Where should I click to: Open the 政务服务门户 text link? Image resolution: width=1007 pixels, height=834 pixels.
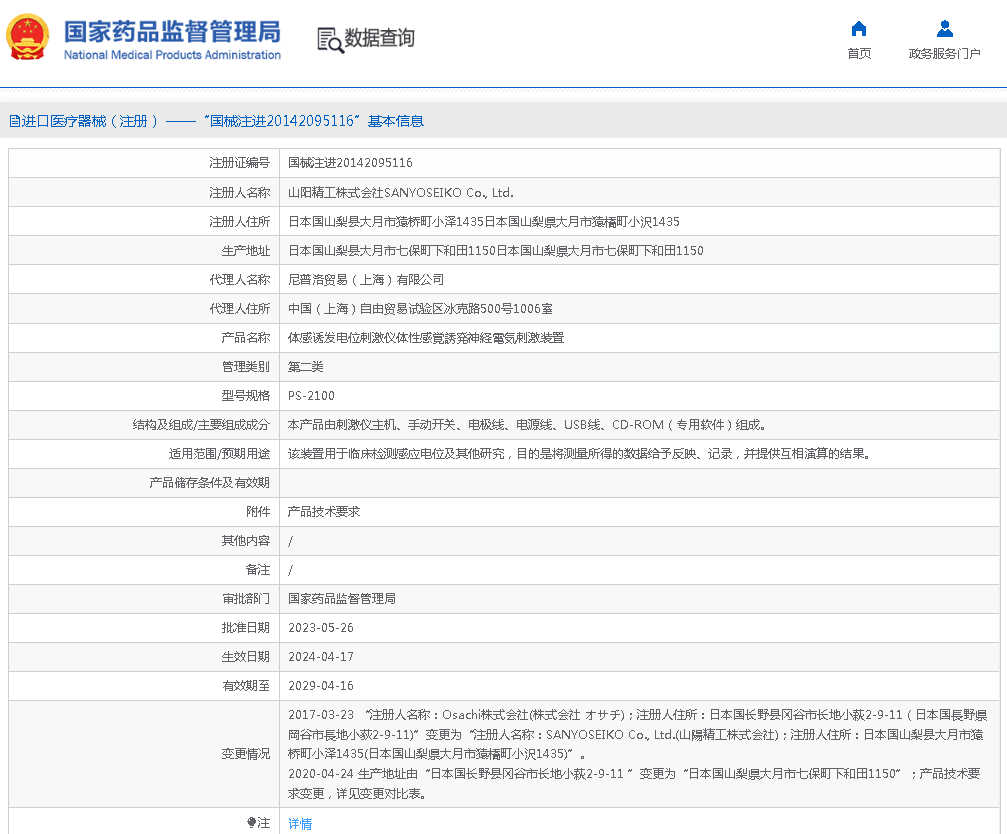click(944, 54)
